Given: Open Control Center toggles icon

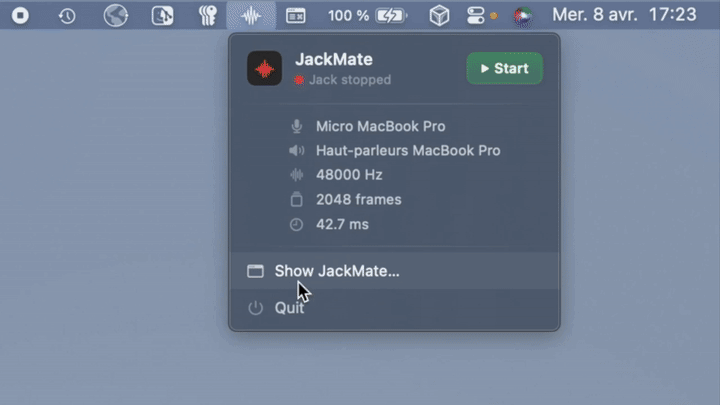Looking at the screenshot, I should tap(476, 16).
